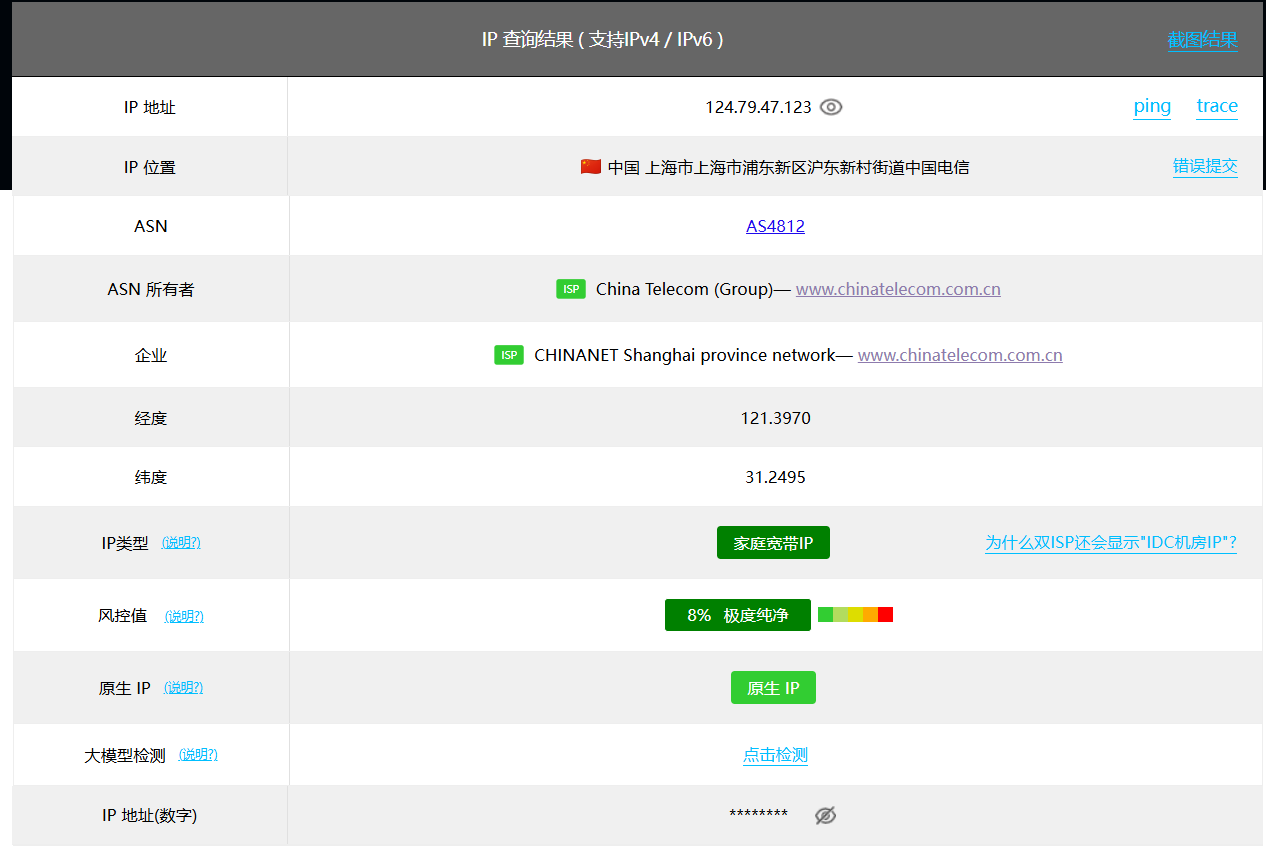Viewport: 1266px width, 853px height.
Task: Click the China Telecom (Group) text
Action: pyautogui.click(x=685, y=289)
